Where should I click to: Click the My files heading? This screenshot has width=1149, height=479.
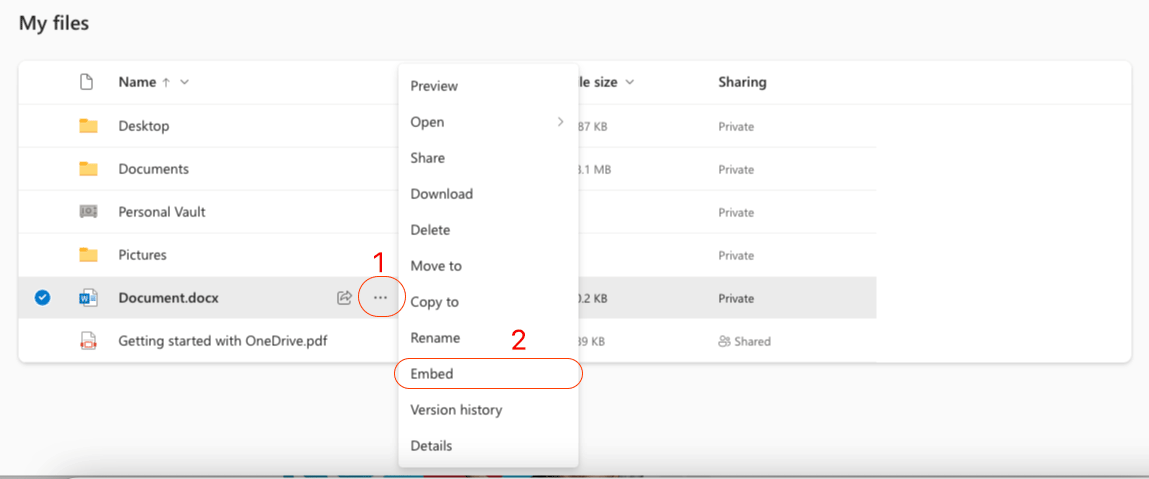(53, 23)
